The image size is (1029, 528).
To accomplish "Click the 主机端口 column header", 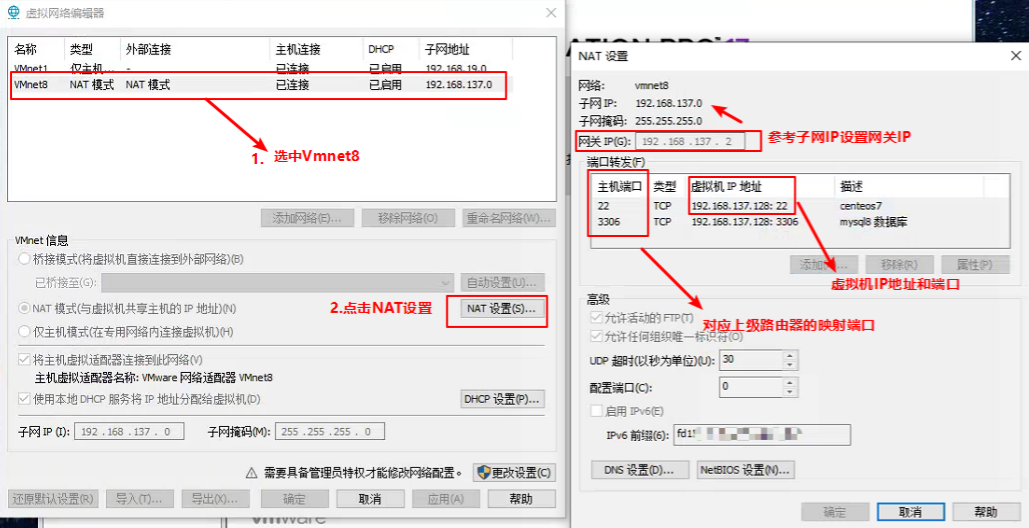I will pos(619,186).
